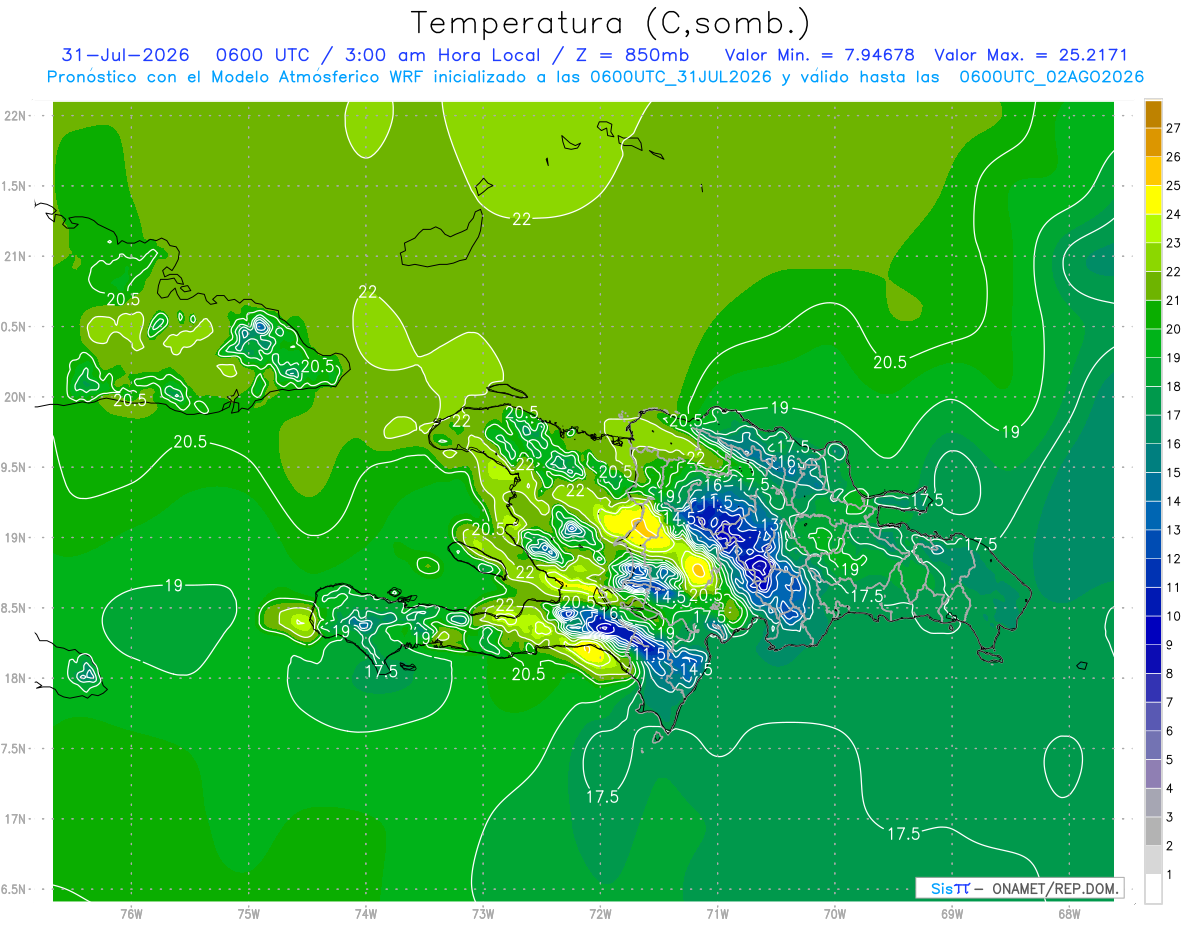1200x927 pixels.
Task: Click the initialization time "0600UTC_31JUL2026"
Action: [x=681, y=77]
